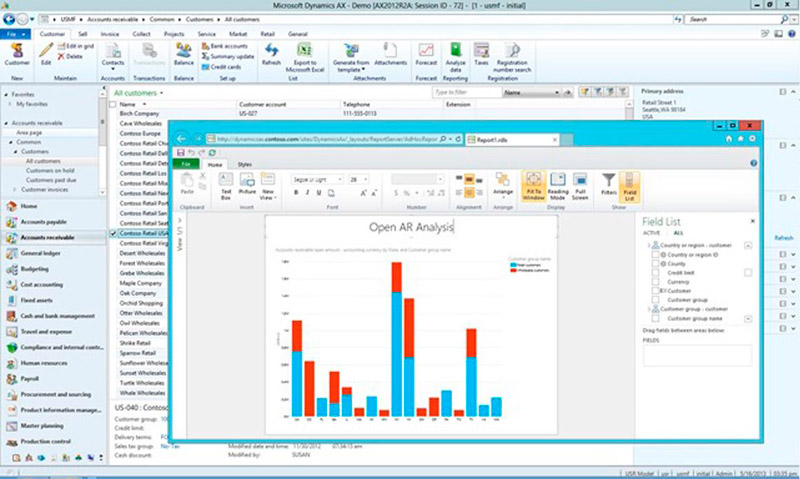Click the Customer new icon in ribbon
The width and height of the screenshot is (800, 479).
[x=17, y=50]
